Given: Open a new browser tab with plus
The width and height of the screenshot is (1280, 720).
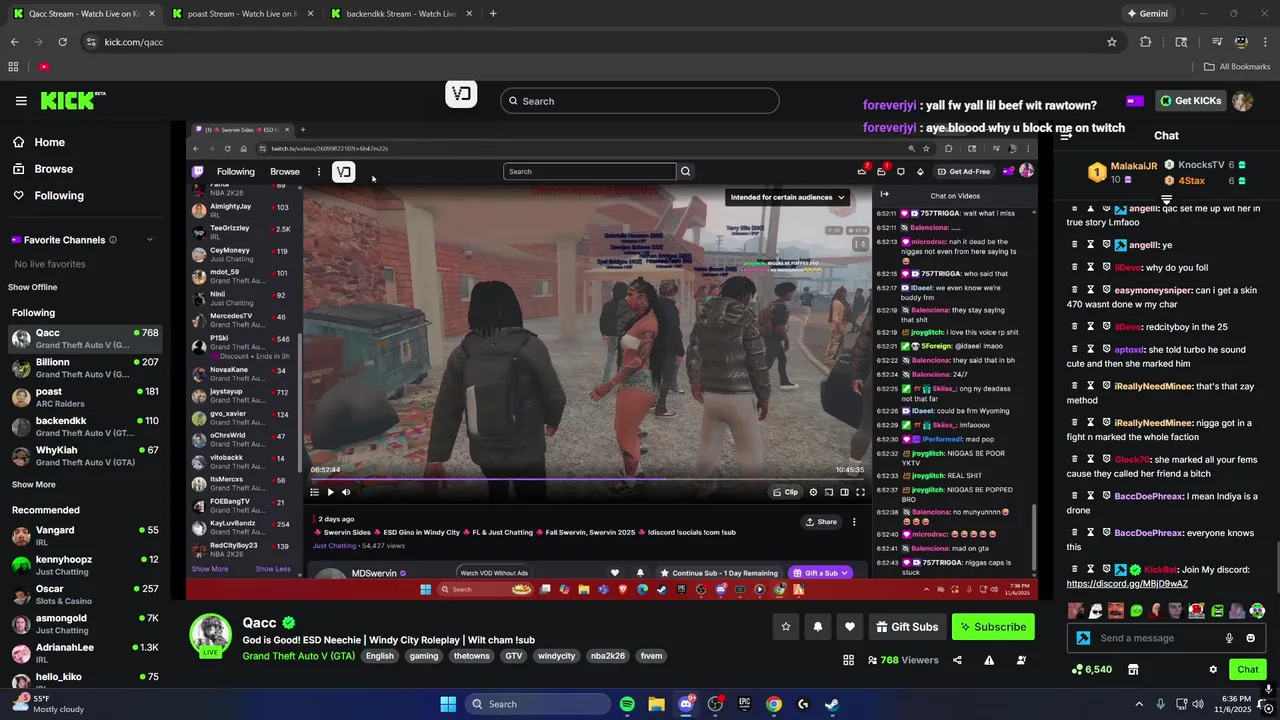Looking at the screenshot, I should [x=493, y=14].
